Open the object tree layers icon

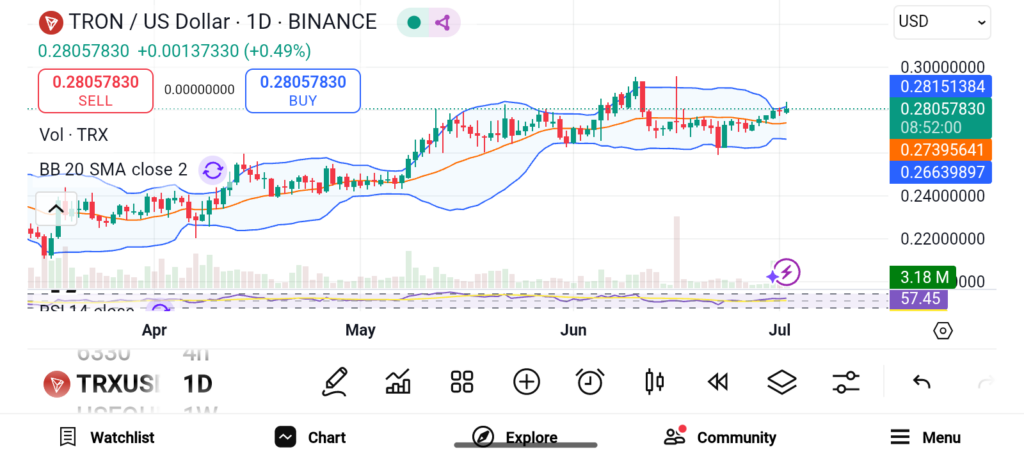[x=782, y=382]
